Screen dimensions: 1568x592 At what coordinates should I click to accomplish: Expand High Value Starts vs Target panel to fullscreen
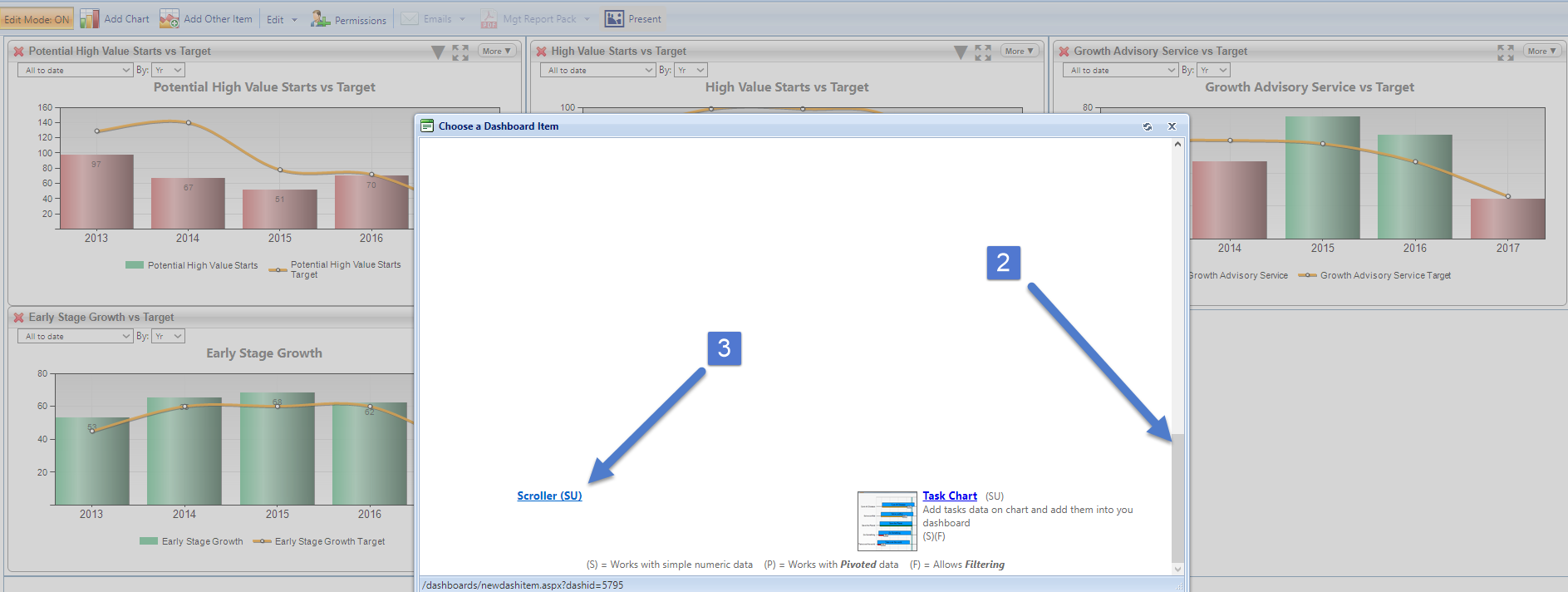(983, 52)
